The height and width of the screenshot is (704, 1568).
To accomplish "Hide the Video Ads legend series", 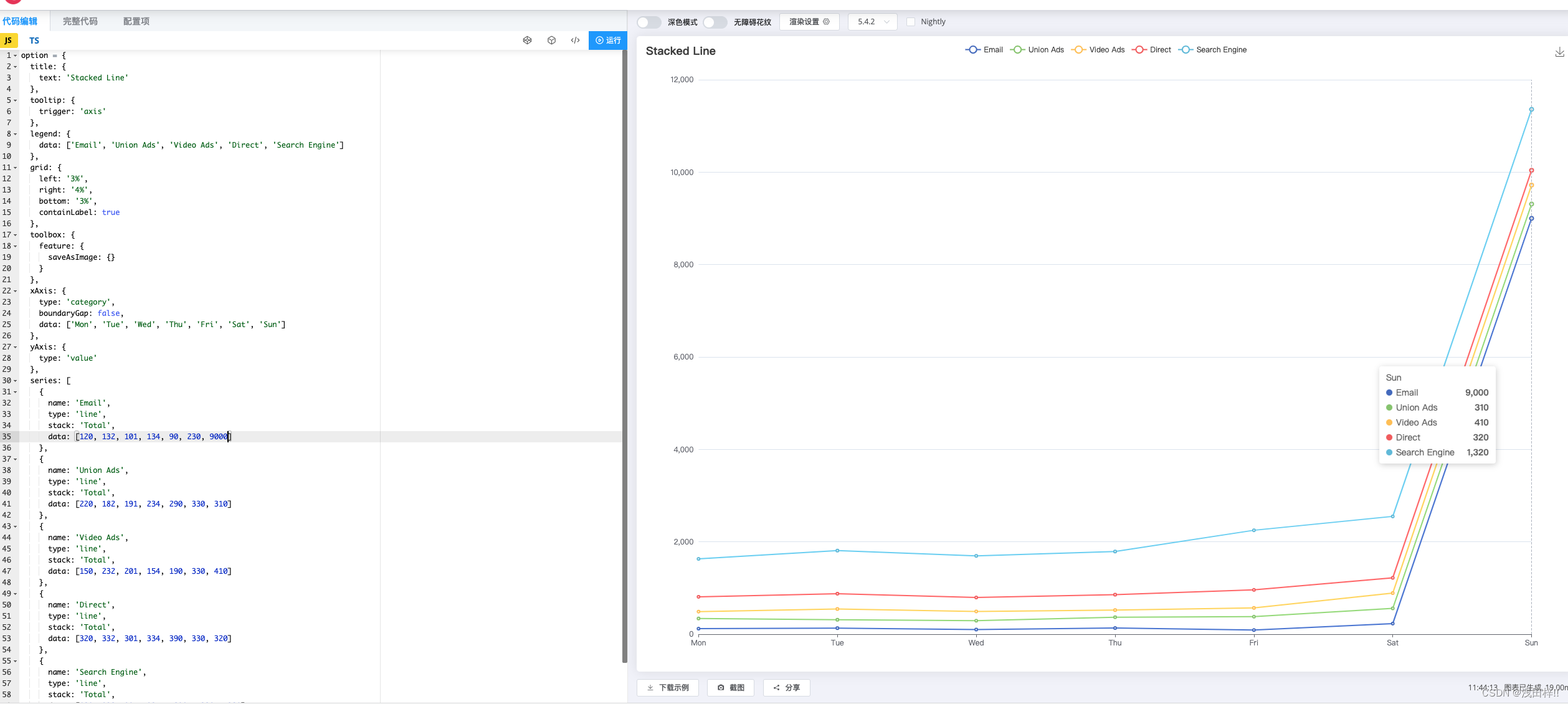I will point(1078,50).
